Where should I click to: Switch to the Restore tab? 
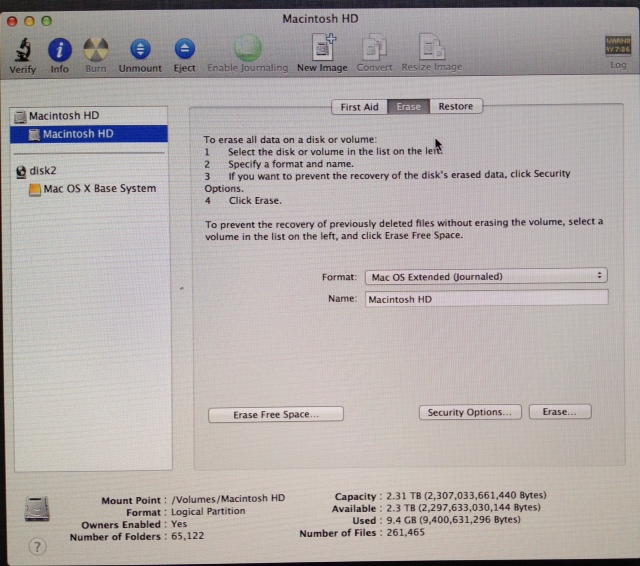coord(456,106)
